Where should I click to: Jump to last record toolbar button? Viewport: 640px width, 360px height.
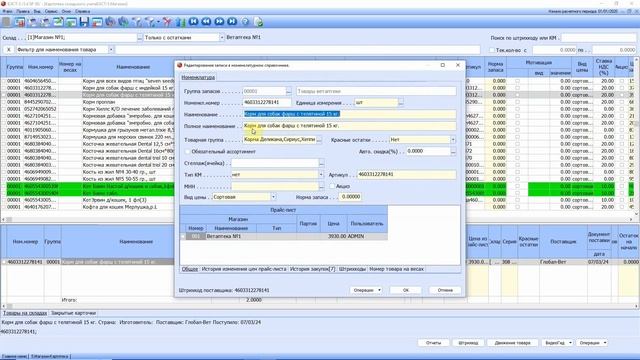tap(232, 22)
